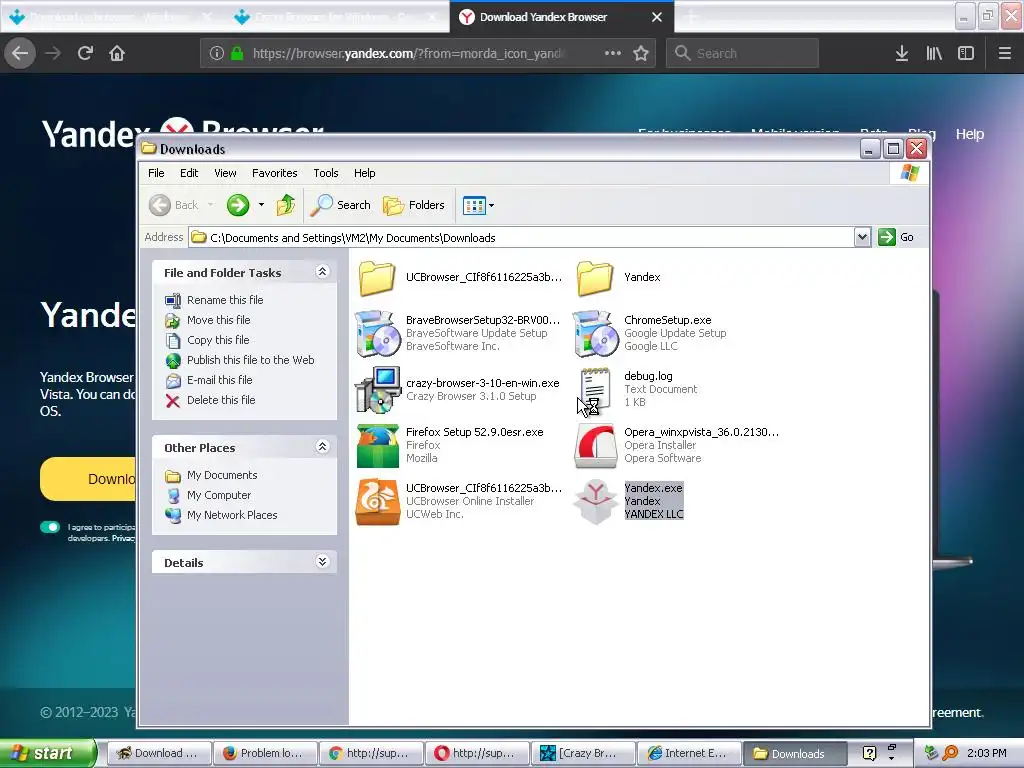Open Search in Downloads toolbar
Screen dimensions: 1024x768
click(x=340, y=205)
